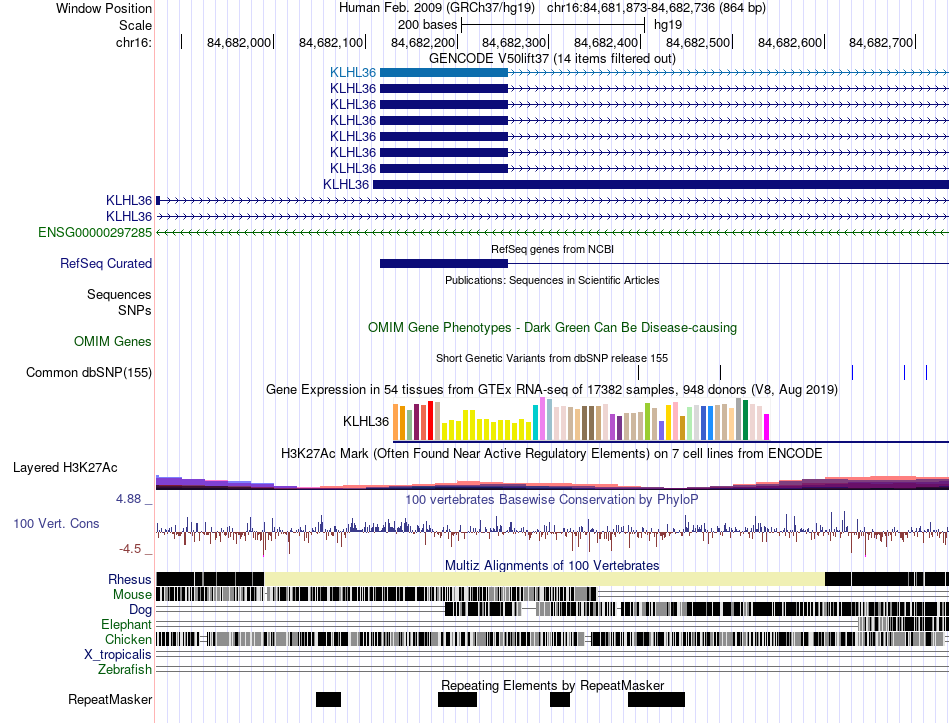Open GENCODE V50lift37 track title
950x723 pixels.
[x=552, y=59]
